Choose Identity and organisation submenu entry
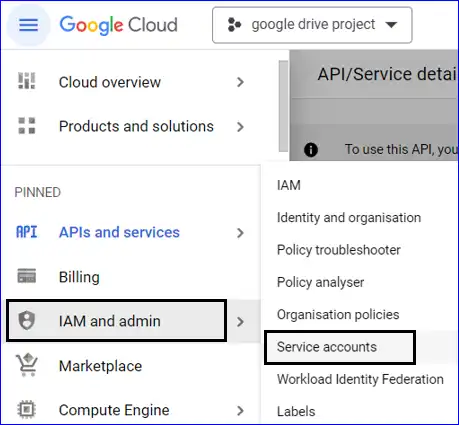Image resolution: width=459 pixels, height=425 pixels. (349, 218)
